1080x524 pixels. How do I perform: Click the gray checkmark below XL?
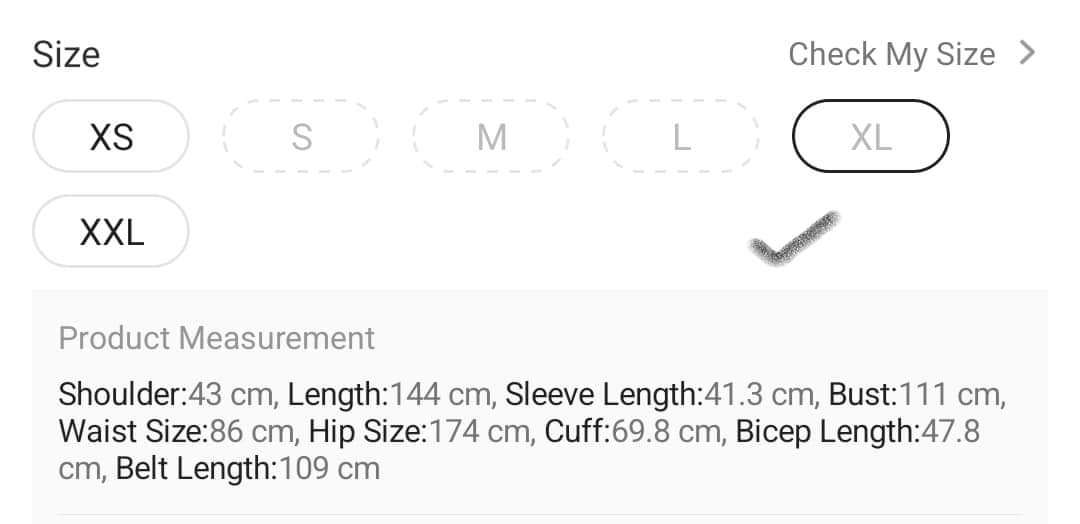tap(794, 238)
